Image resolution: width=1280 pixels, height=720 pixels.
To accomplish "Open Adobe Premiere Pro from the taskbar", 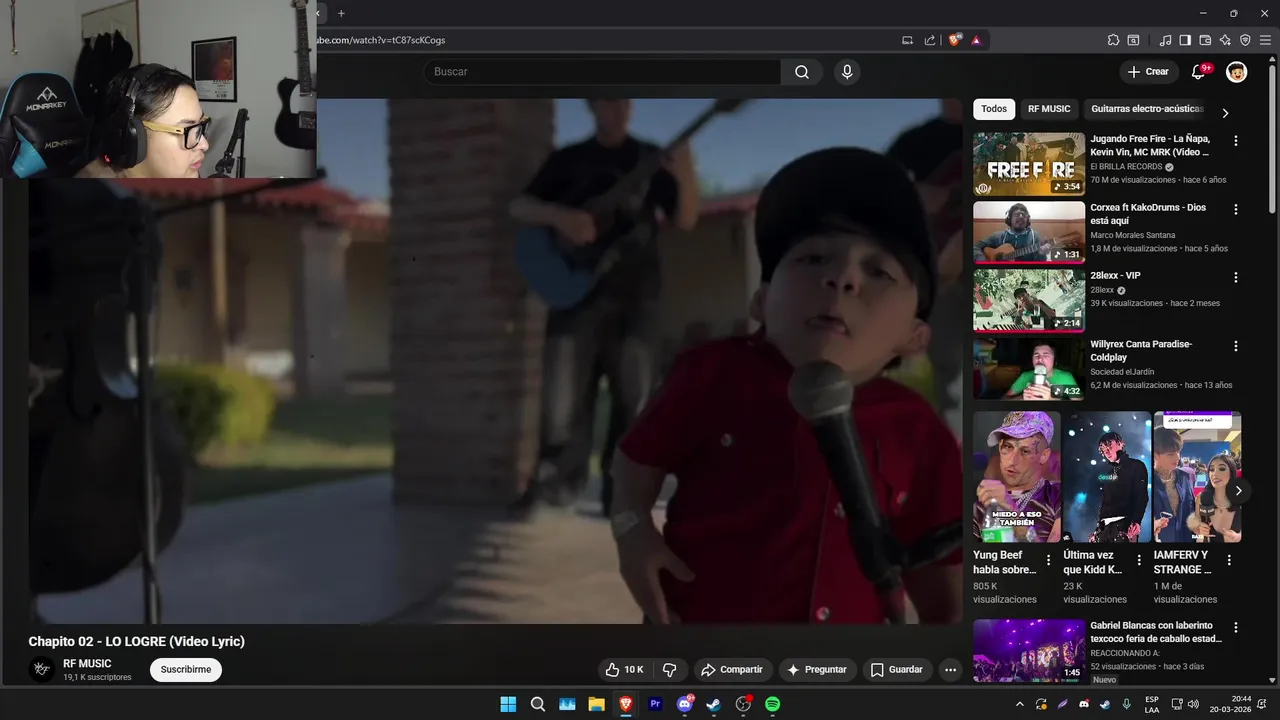I will [656, 704].
